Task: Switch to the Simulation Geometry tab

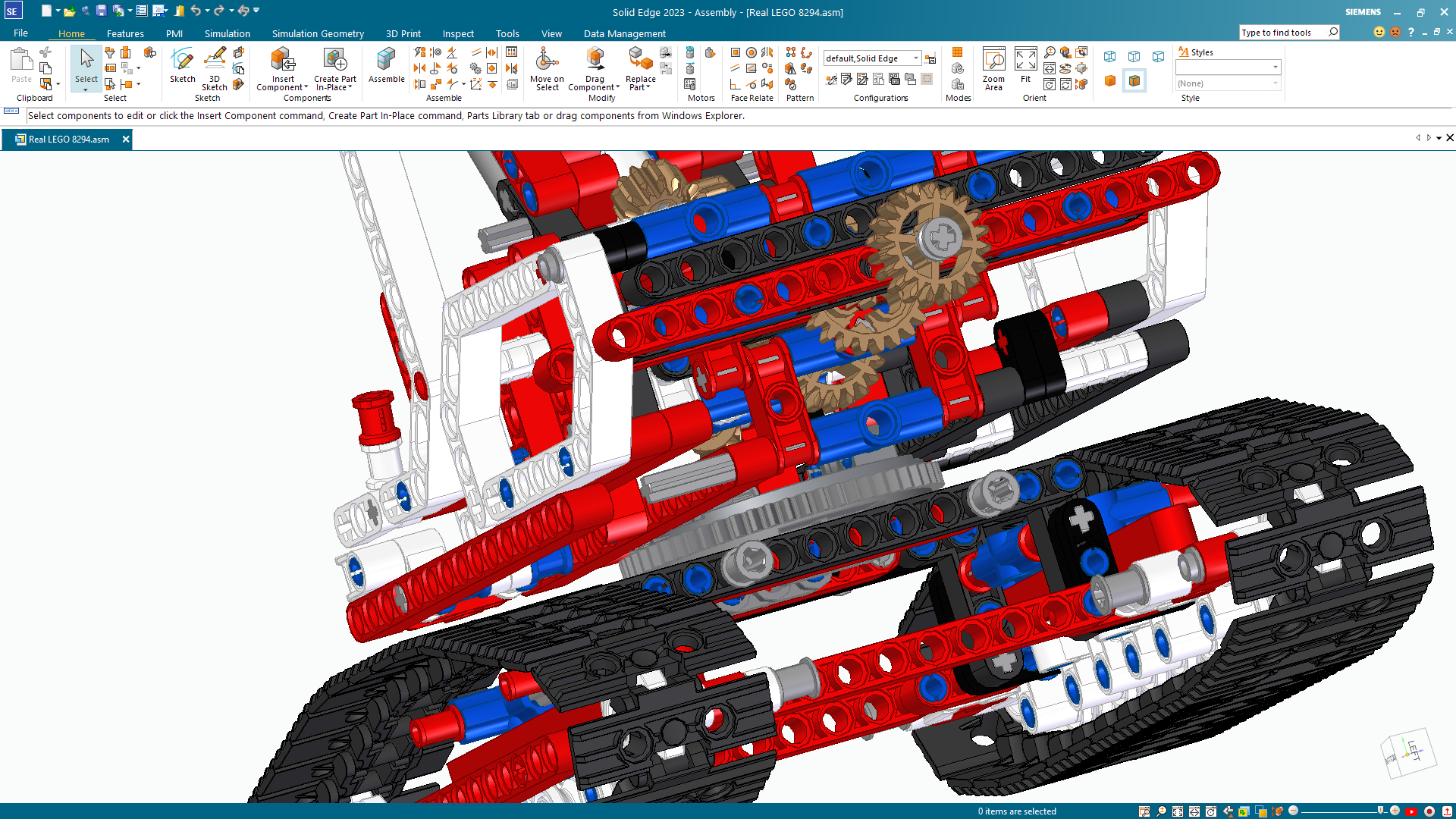Action: pos(318,33)
